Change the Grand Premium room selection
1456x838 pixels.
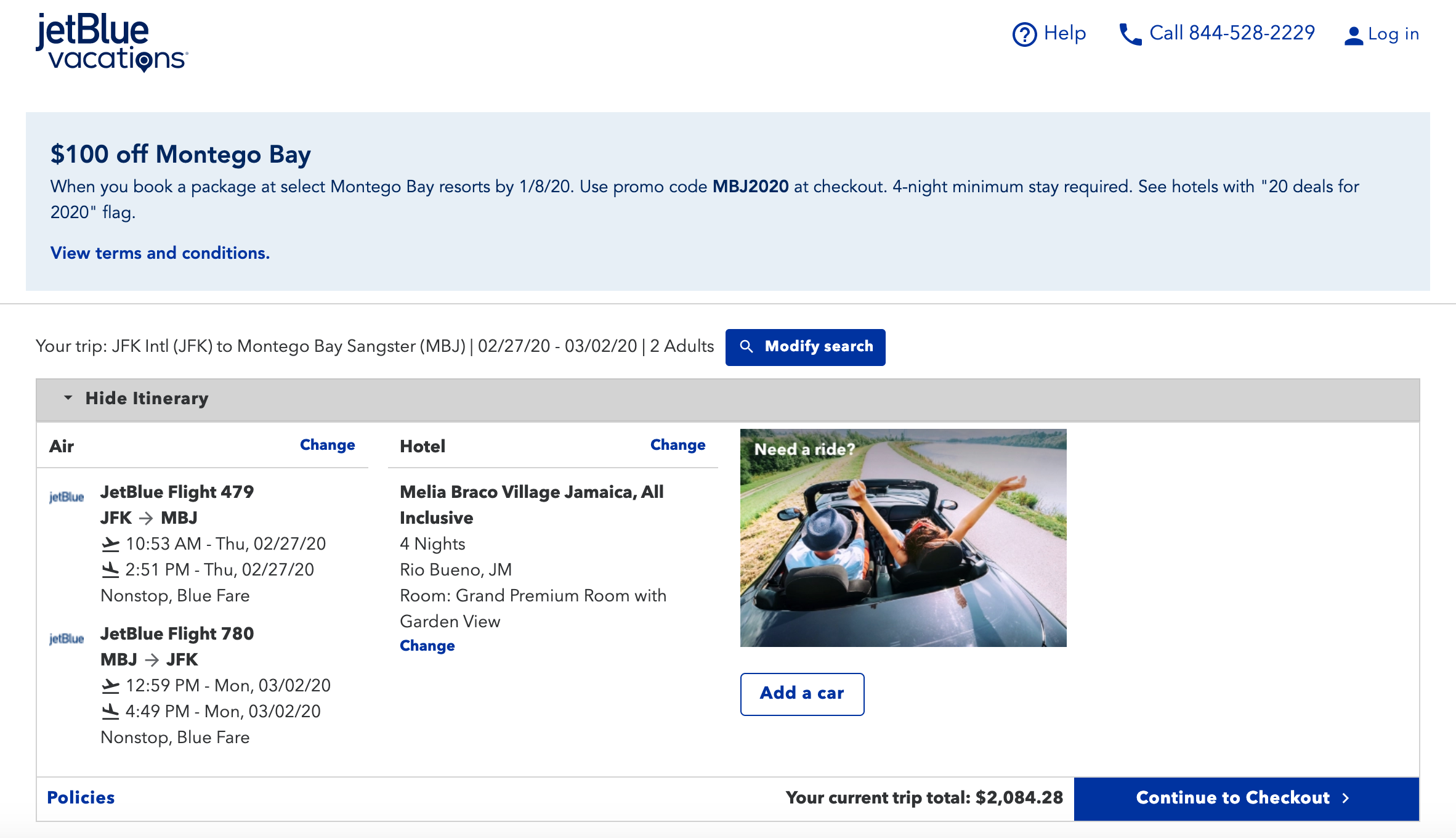(x=427, y=646)
